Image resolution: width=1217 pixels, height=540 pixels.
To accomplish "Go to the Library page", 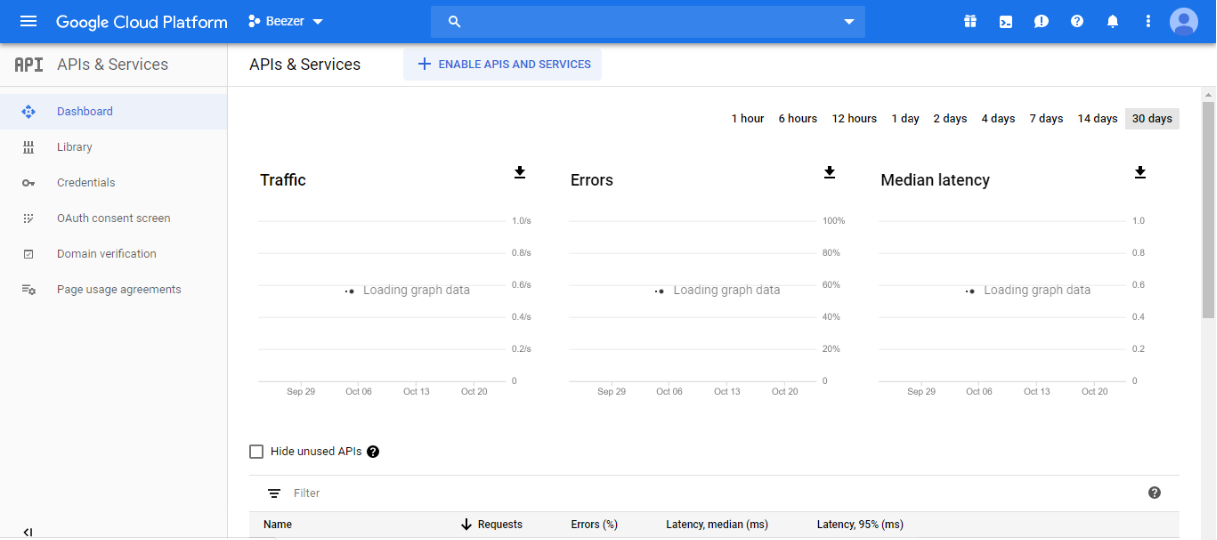I will (x=74, y=147).
